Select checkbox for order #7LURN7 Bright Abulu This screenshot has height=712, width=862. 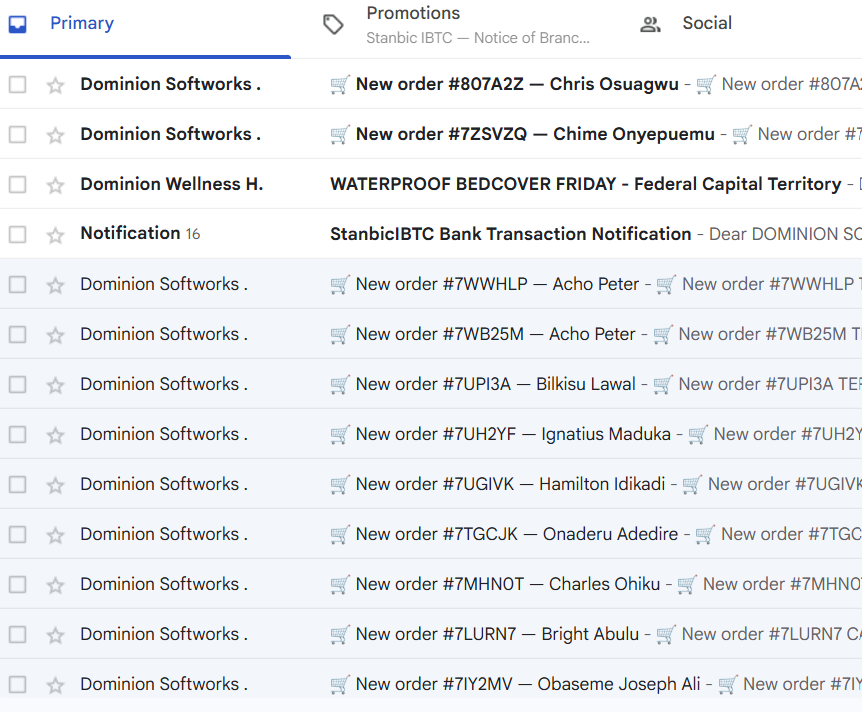18,634
